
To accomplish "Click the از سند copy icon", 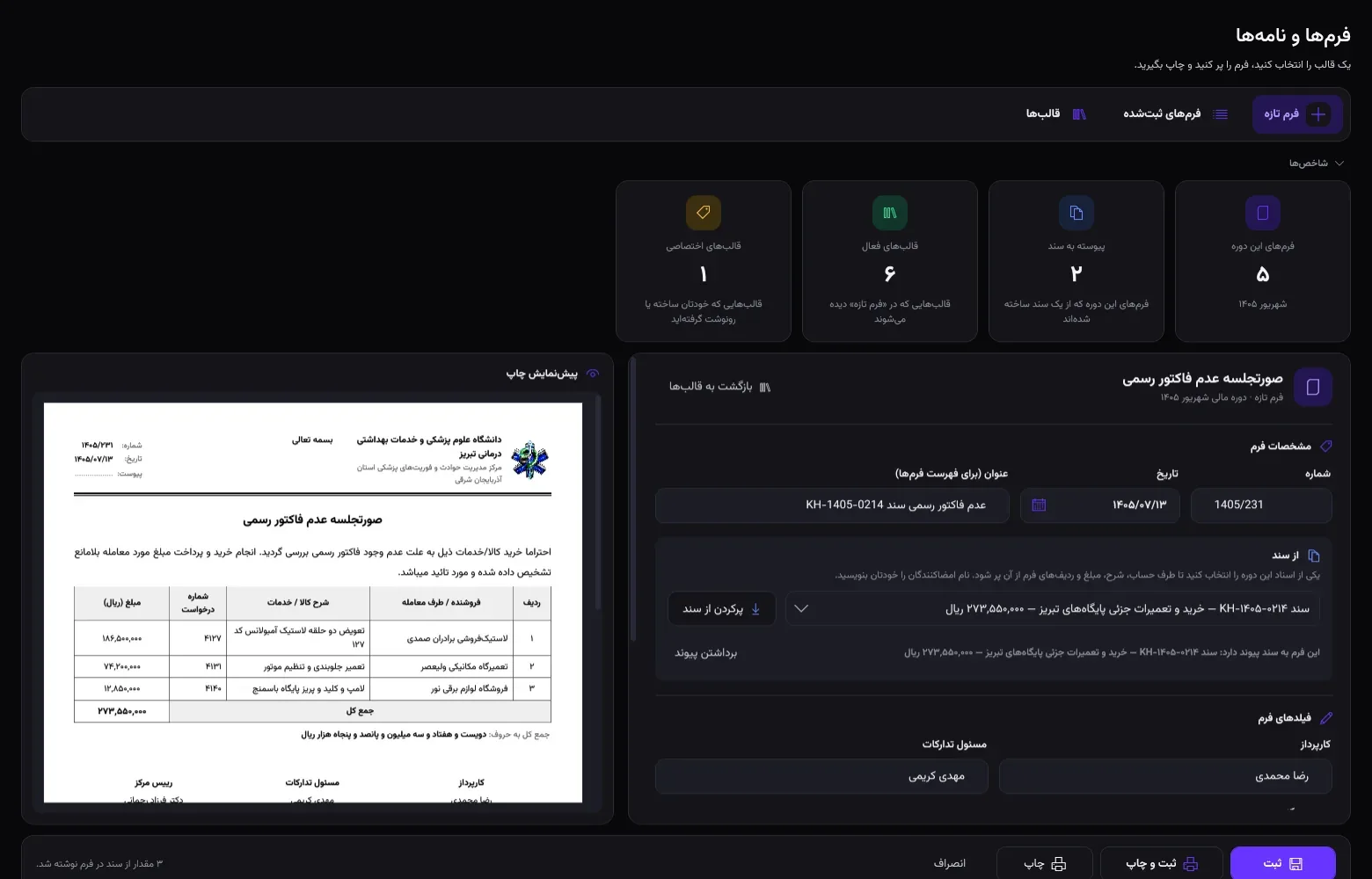I will point(1314,556).
